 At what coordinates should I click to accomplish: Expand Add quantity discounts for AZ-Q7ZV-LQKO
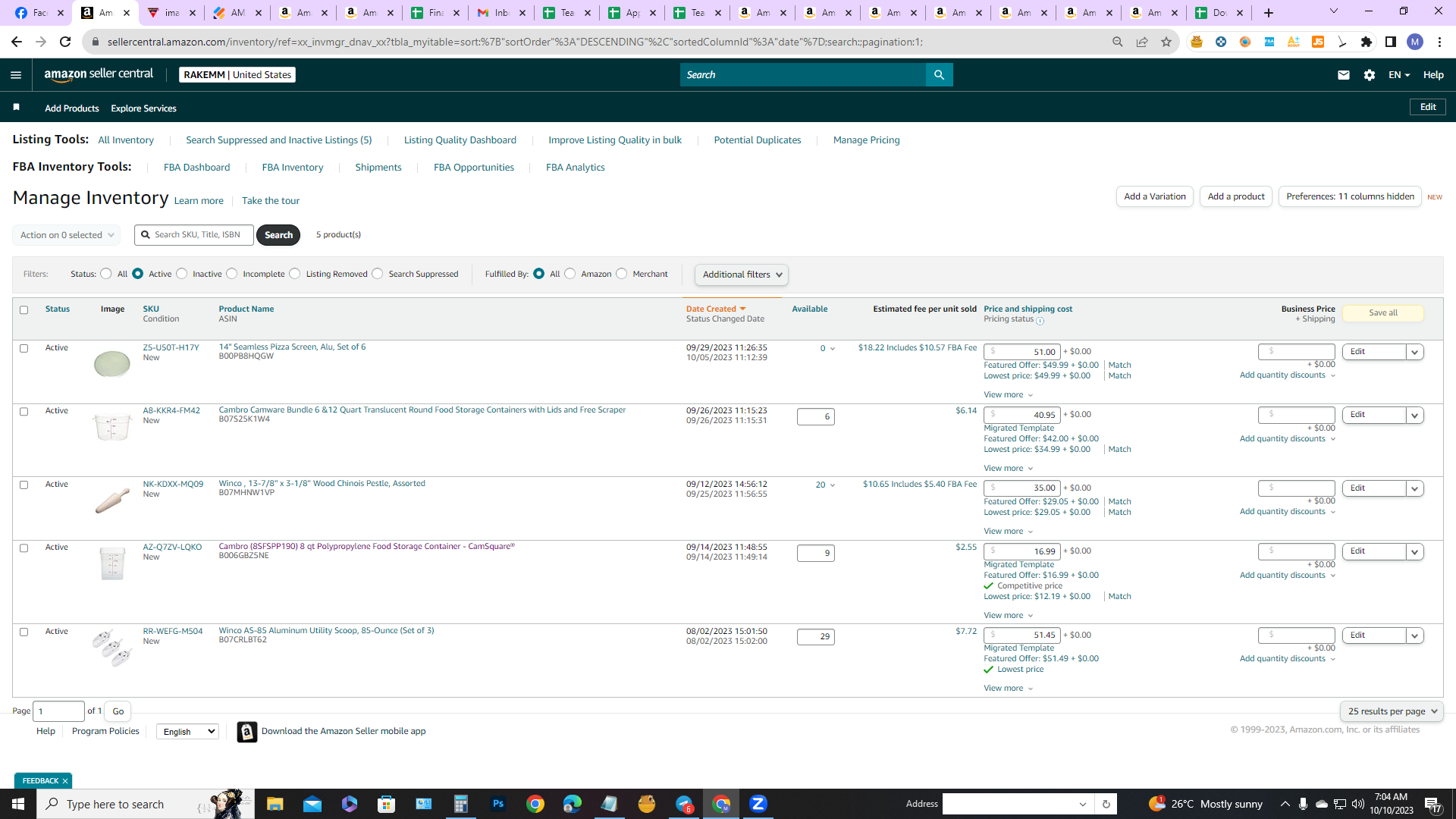1288,575
